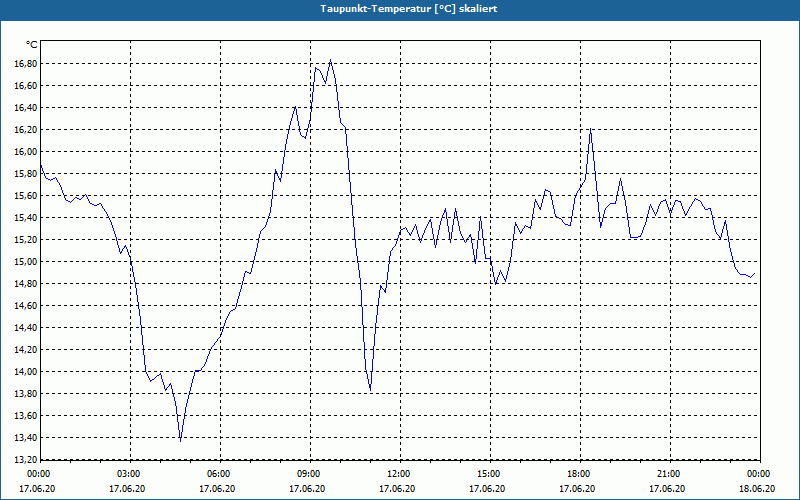Viewport: 800px width, 500px height.
Task: Click the 17.06.20 date under 18:00
Action: [577, 488]
